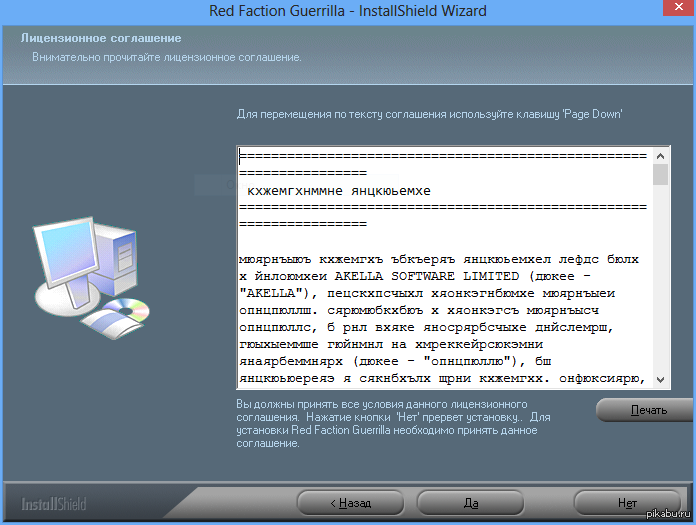
Task: Click the license text scrollbar thumb
Action: (x=660, y=174)
